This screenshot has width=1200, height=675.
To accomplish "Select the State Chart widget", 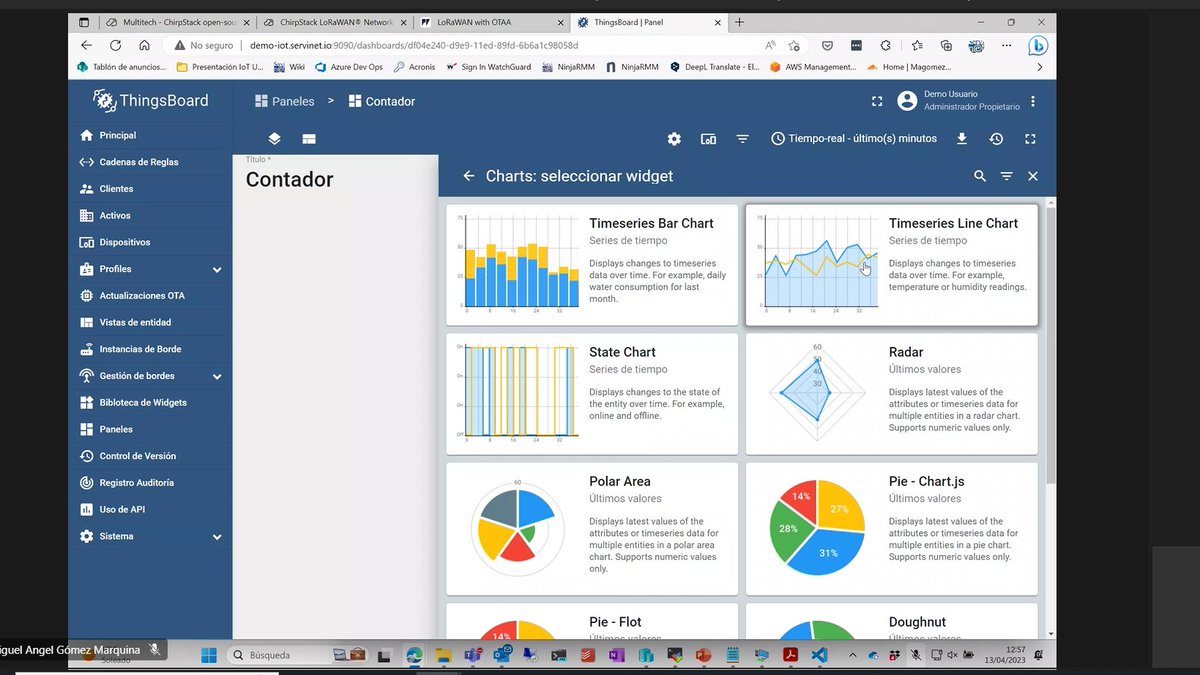I will (x=592, y=394).
